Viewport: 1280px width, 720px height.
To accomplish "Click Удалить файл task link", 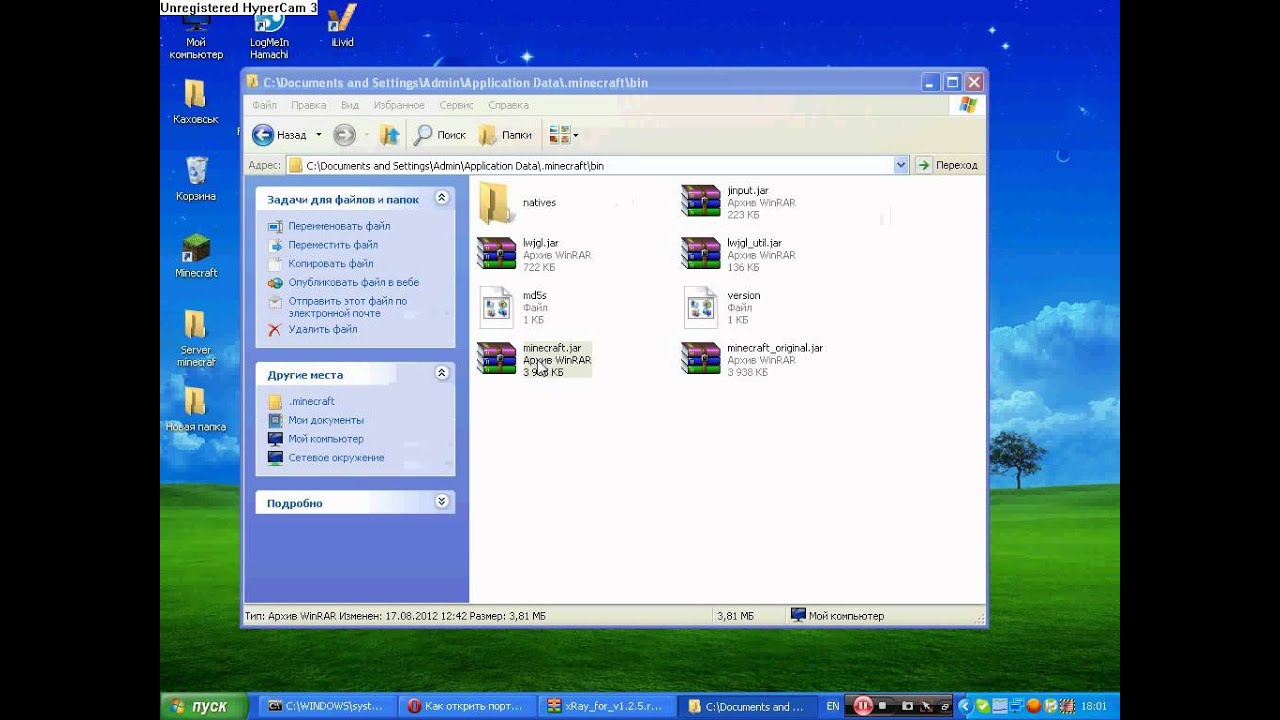I will click(x=323, y=329).
